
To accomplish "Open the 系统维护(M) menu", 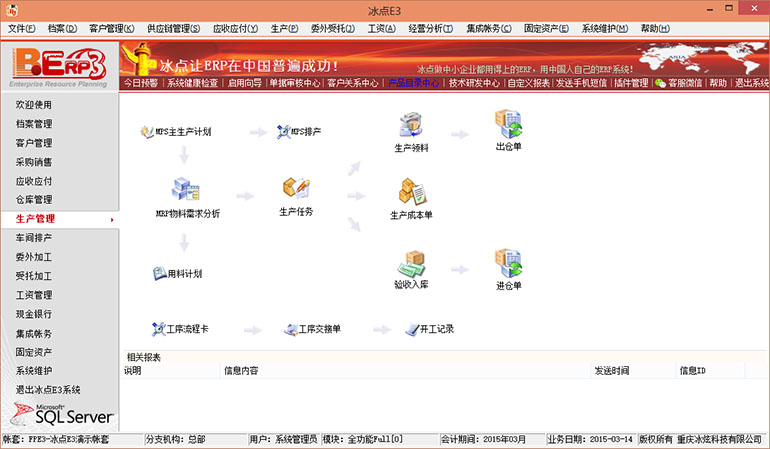I will (x=605, y=28).
